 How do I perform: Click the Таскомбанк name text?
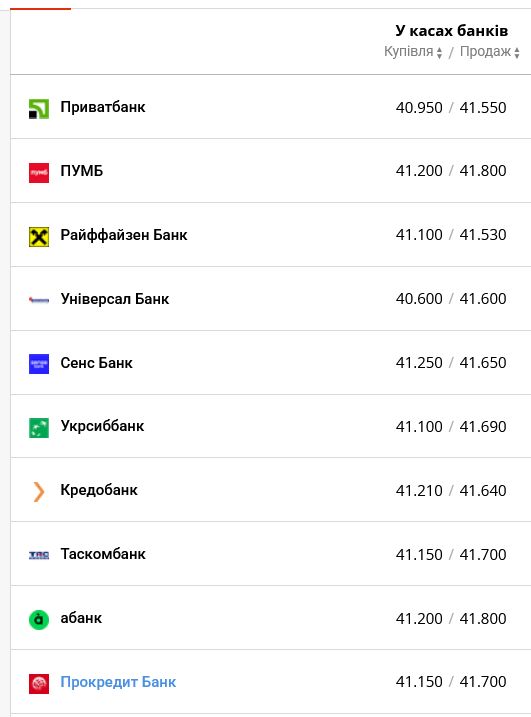(x=103, y=554)
